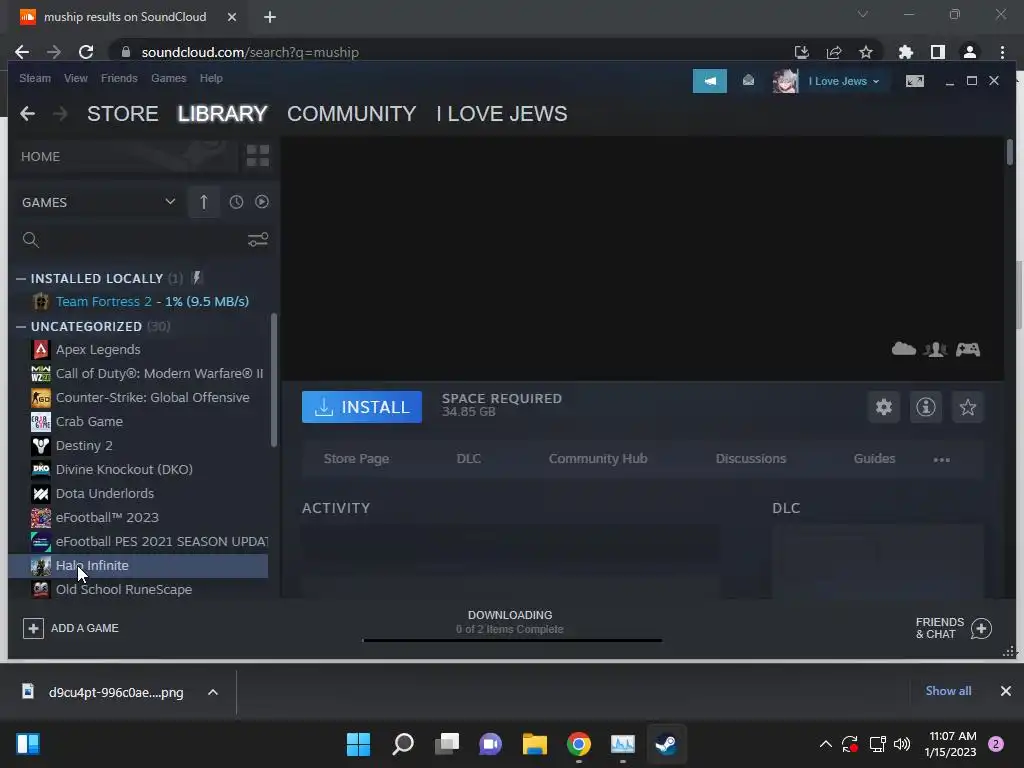The image size is (1024, 768).
Task: Open the Help menu
Action: point(211,78)
